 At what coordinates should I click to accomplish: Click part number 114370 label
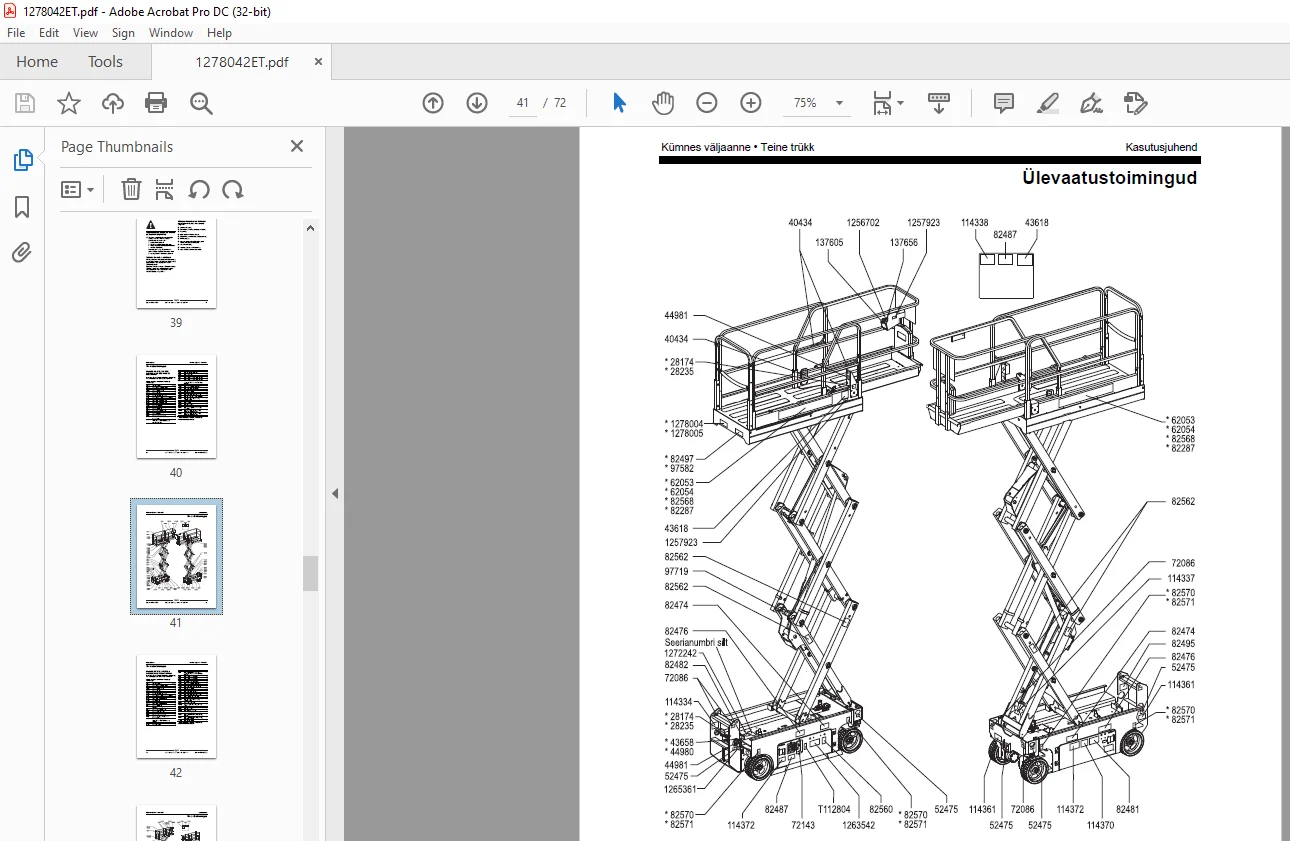point(1100,825)
